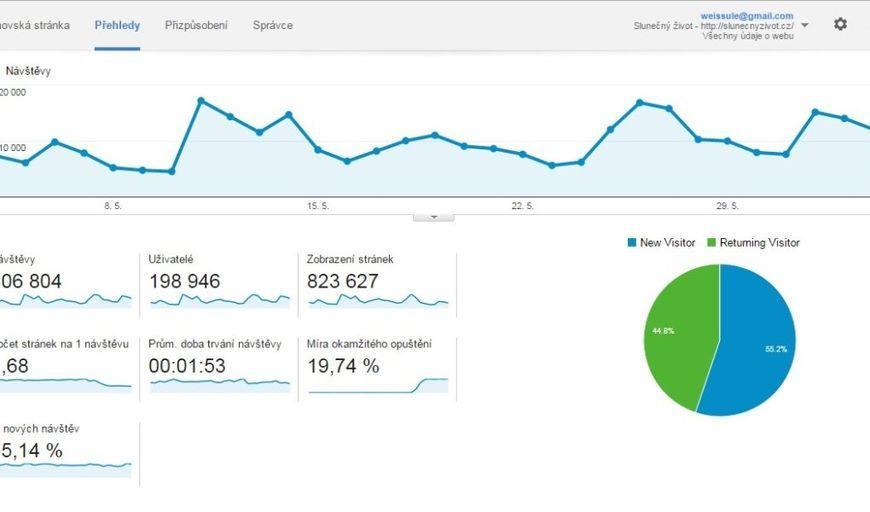Open the Přizpůsobení tab

[x=196, y=25]
